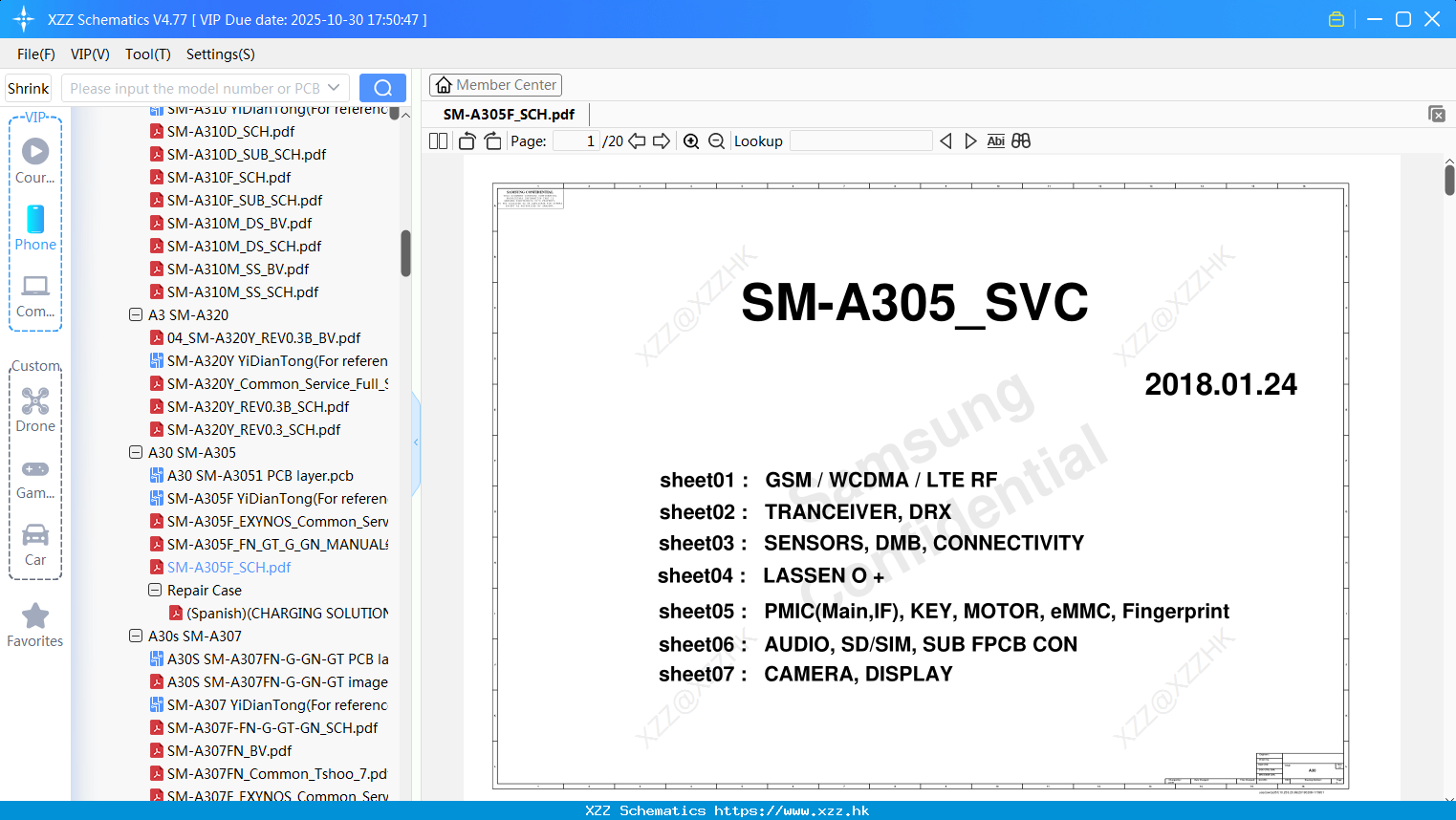The image size is (1456, 820).
Task: Open the yellow VIP bag icon in title bar
Action: click(1336, 19)
